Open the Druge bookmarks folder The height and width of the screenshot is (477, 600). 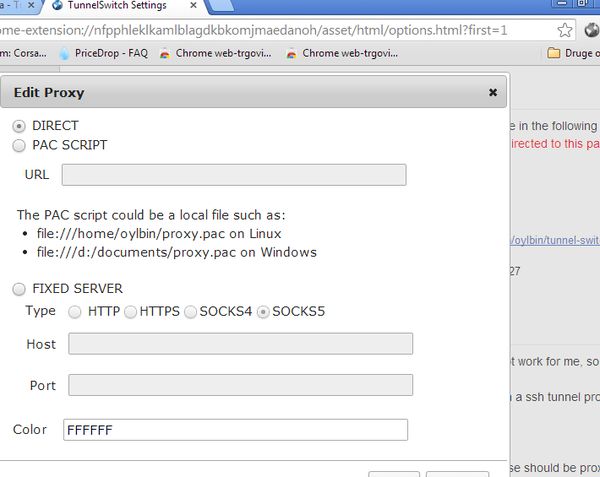(573, 53)
